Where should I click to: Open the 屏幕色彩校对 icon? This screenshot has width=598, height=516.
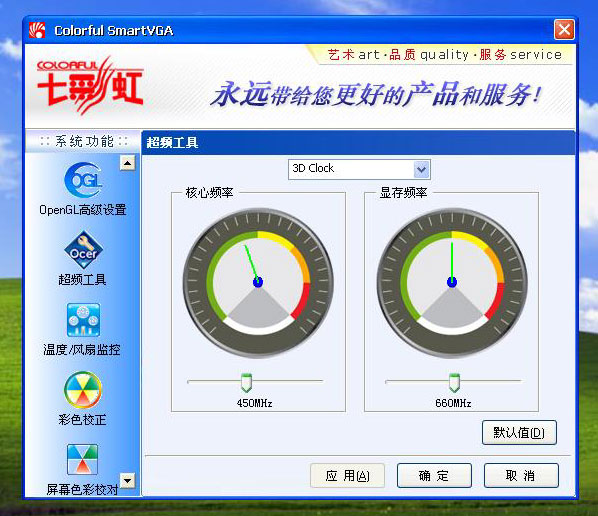83,459
